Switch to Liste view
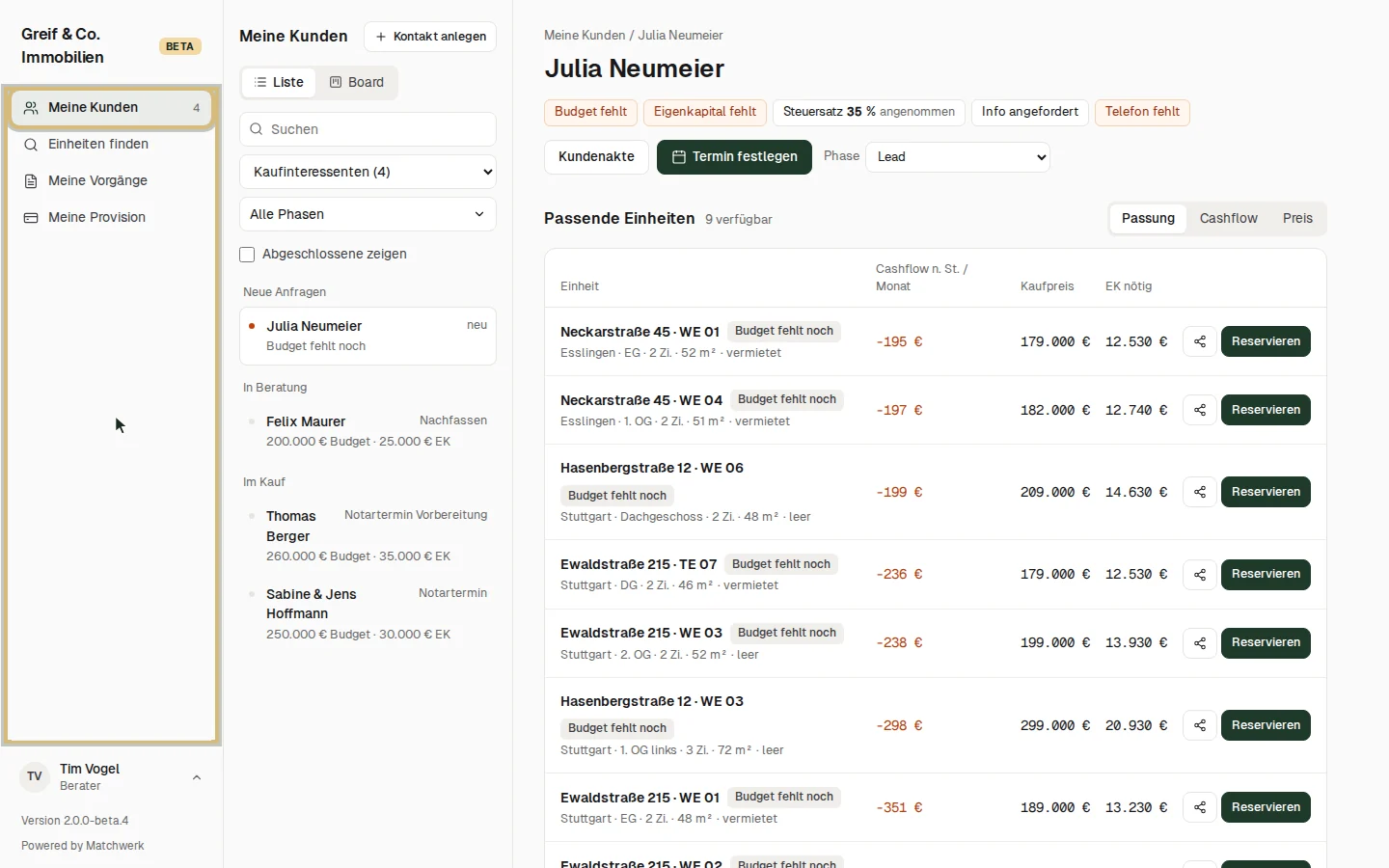 (x=279, y=83)
